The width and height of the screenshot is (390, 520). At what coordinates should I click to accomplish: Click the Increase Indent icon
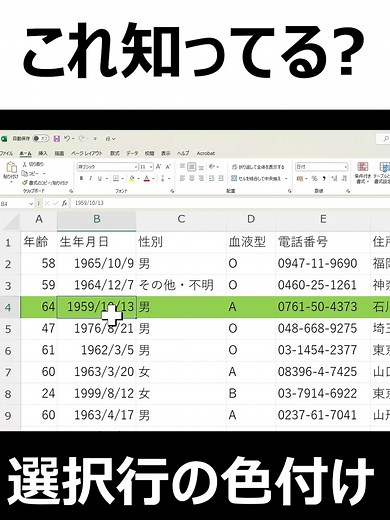click(x=221, y=179)
